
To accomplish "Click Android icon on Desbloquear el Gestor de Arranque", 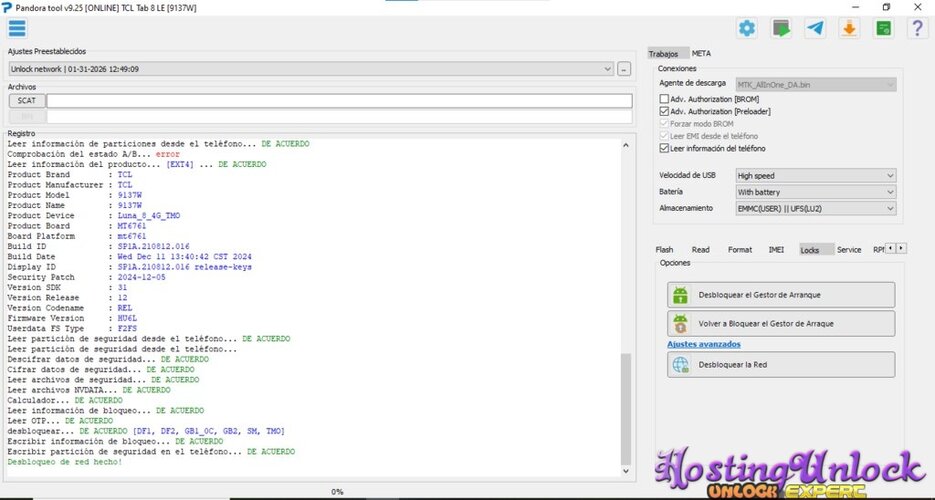I will click(x=680, y=295).
